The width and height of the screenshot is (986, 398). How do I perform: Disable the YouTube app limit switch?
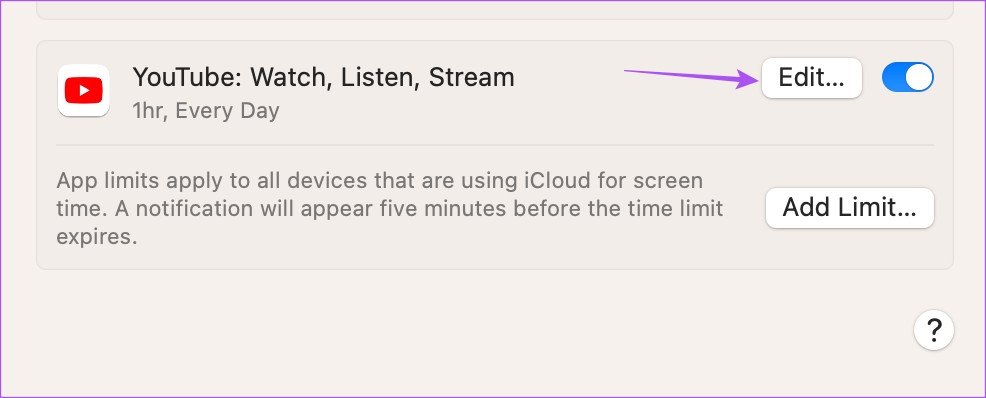click(907, 77)
